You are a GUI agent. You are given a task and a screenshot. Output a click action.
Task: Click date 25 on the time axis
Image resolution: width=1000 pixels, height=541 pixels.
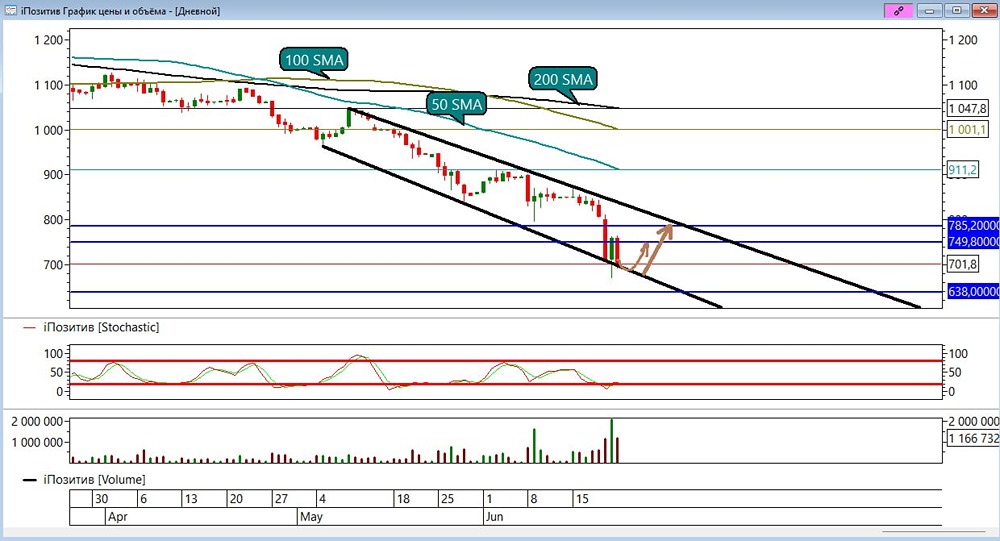(x=447, y=499)
